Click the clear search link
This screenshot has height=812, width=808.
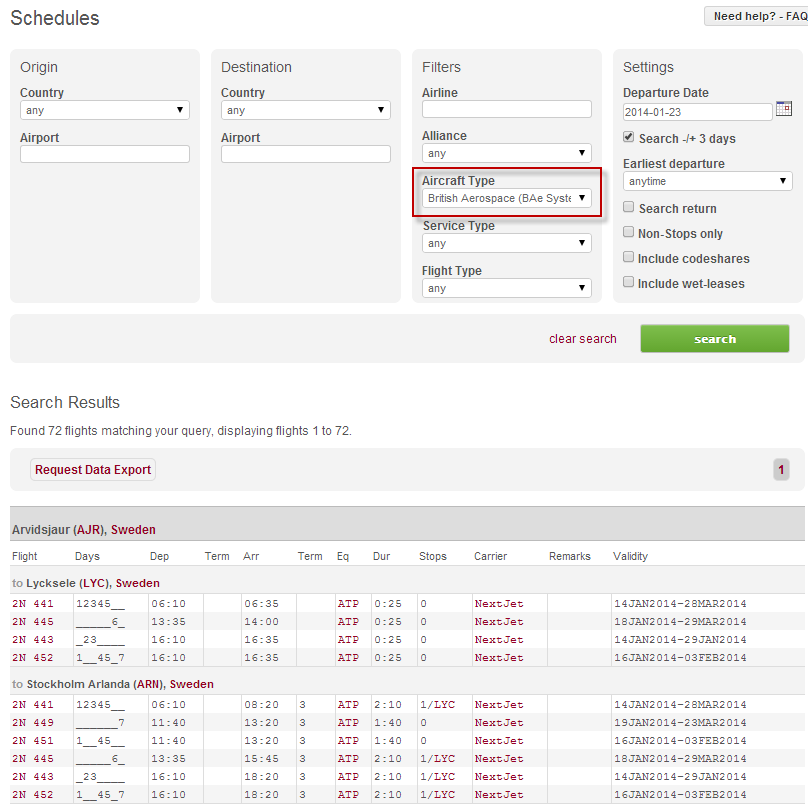click(583, 339)
